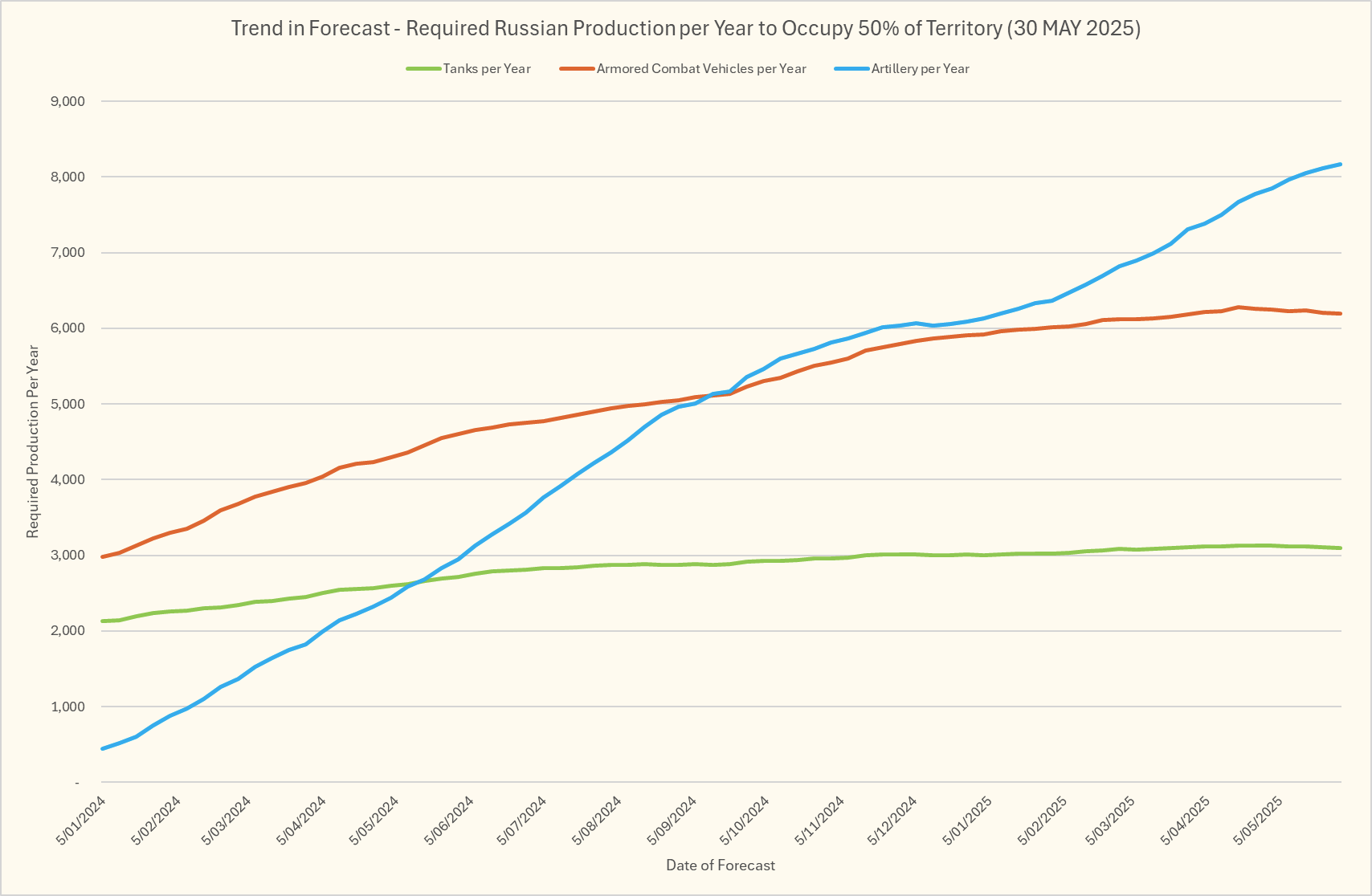Click the 5,000 y-axis tick label
The height and width of the screenshot is (896, 1372).
(67, 404)
